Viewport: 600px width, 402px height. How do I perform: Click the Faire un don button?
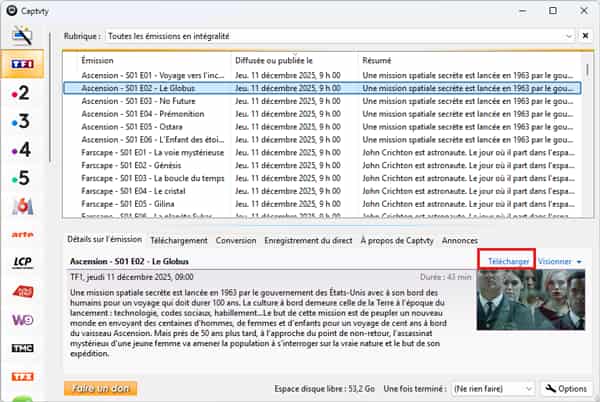tap(101, 388)
